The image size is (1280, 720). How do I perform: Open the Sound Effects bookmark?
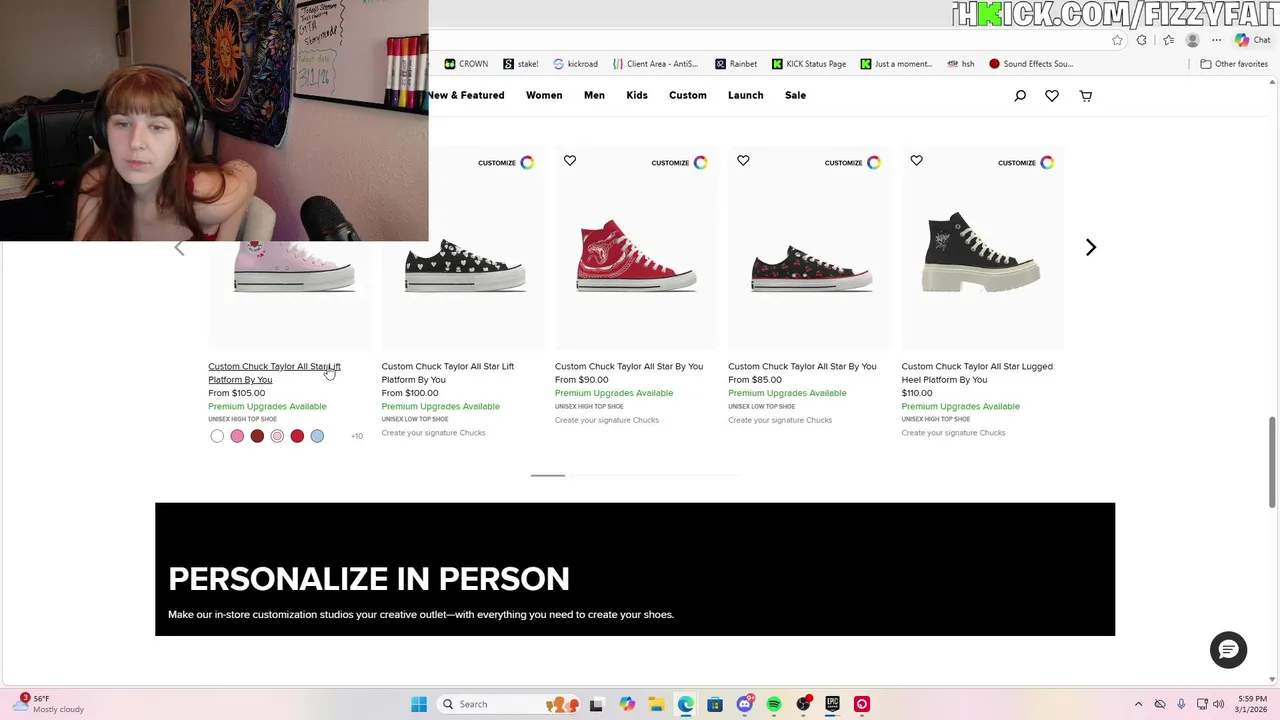click(1031, 64)
